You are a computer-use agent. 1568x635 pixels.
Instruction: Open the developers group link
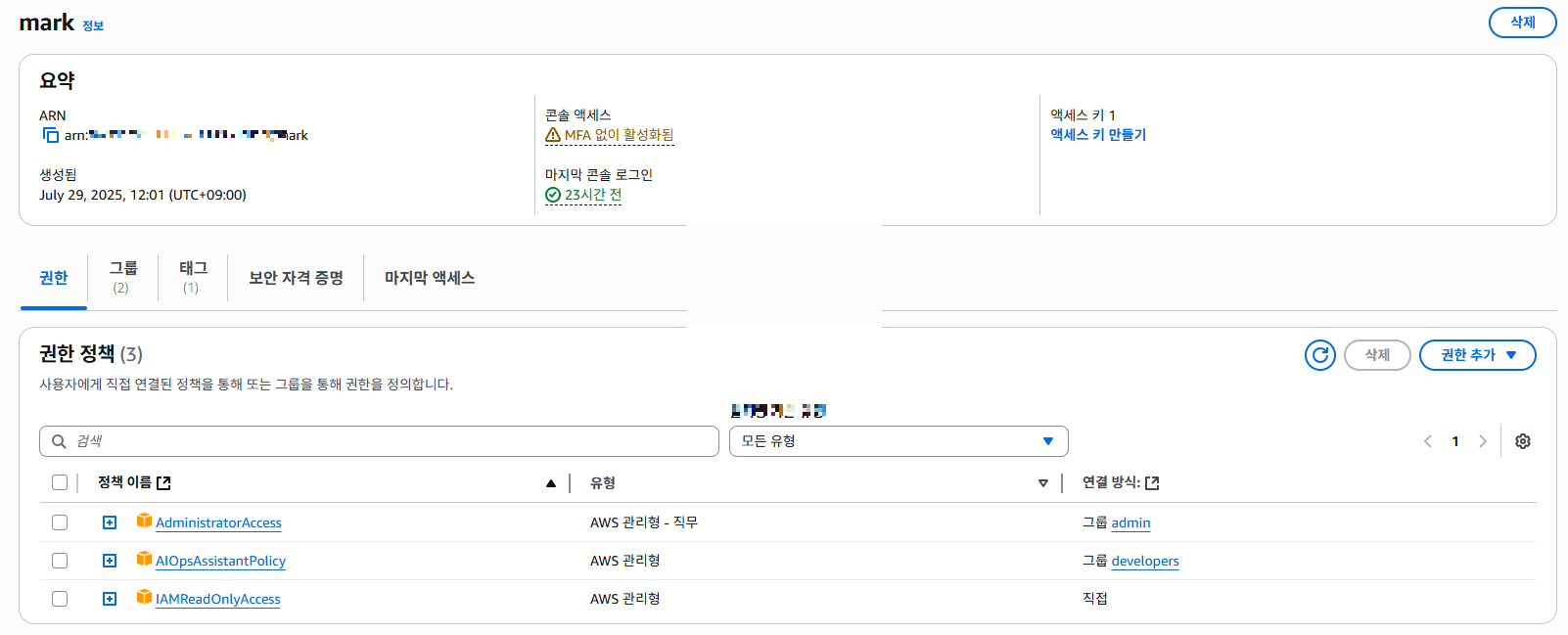point(1145,561)
